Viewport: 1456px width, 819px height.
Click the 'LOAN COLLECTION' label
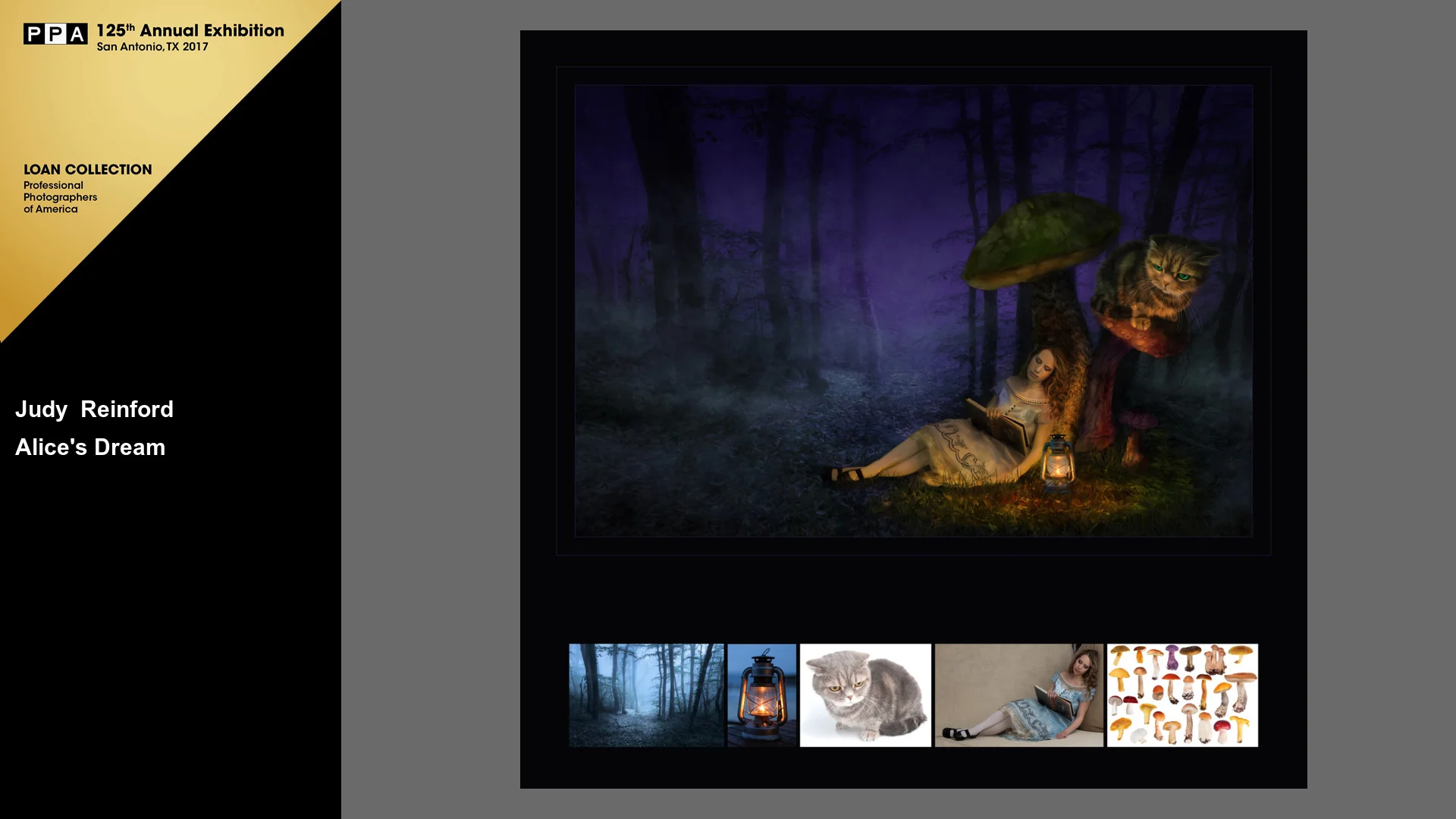pos(88,170)
